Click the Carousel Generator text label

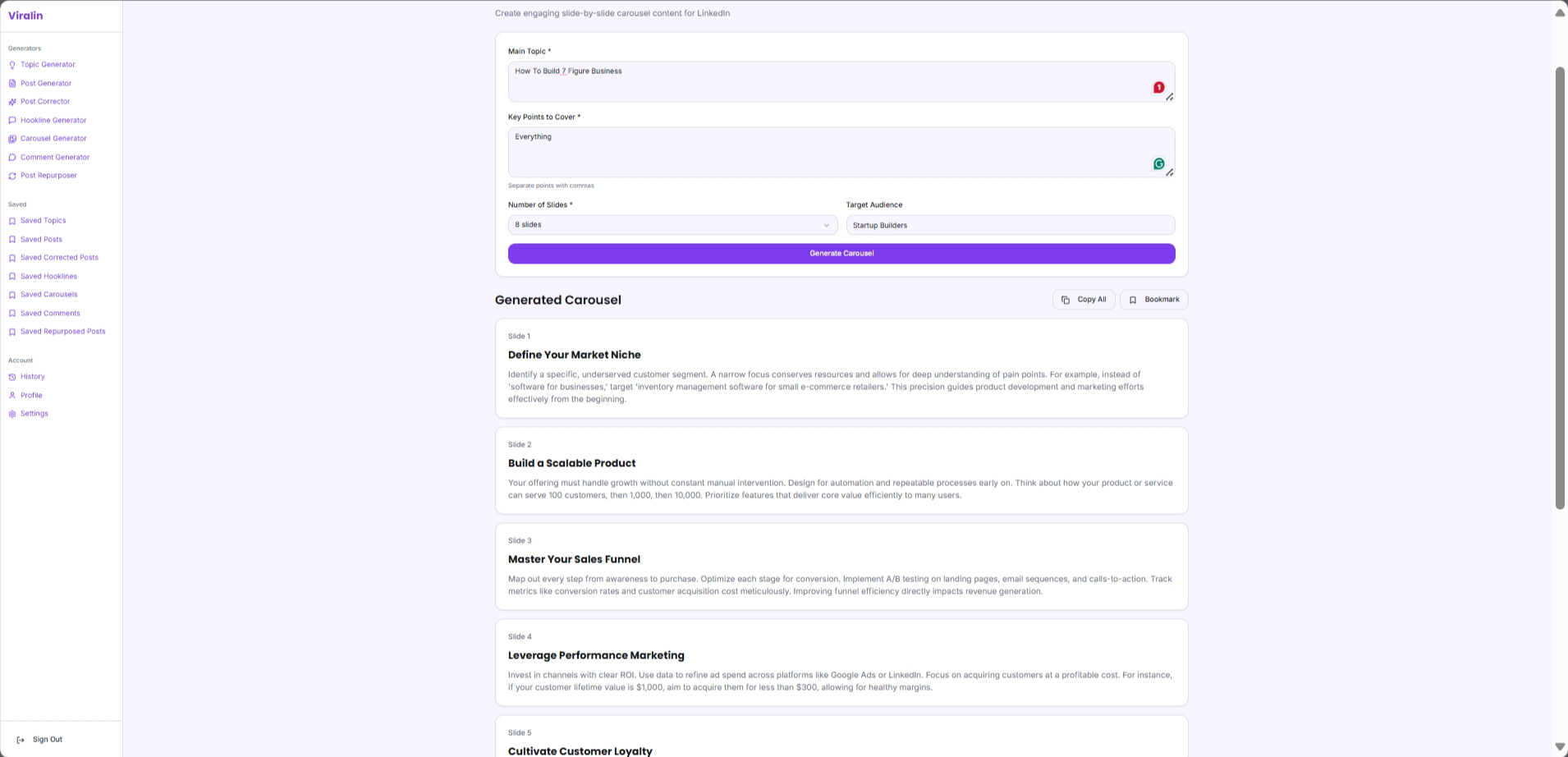(x=53, y=139)
